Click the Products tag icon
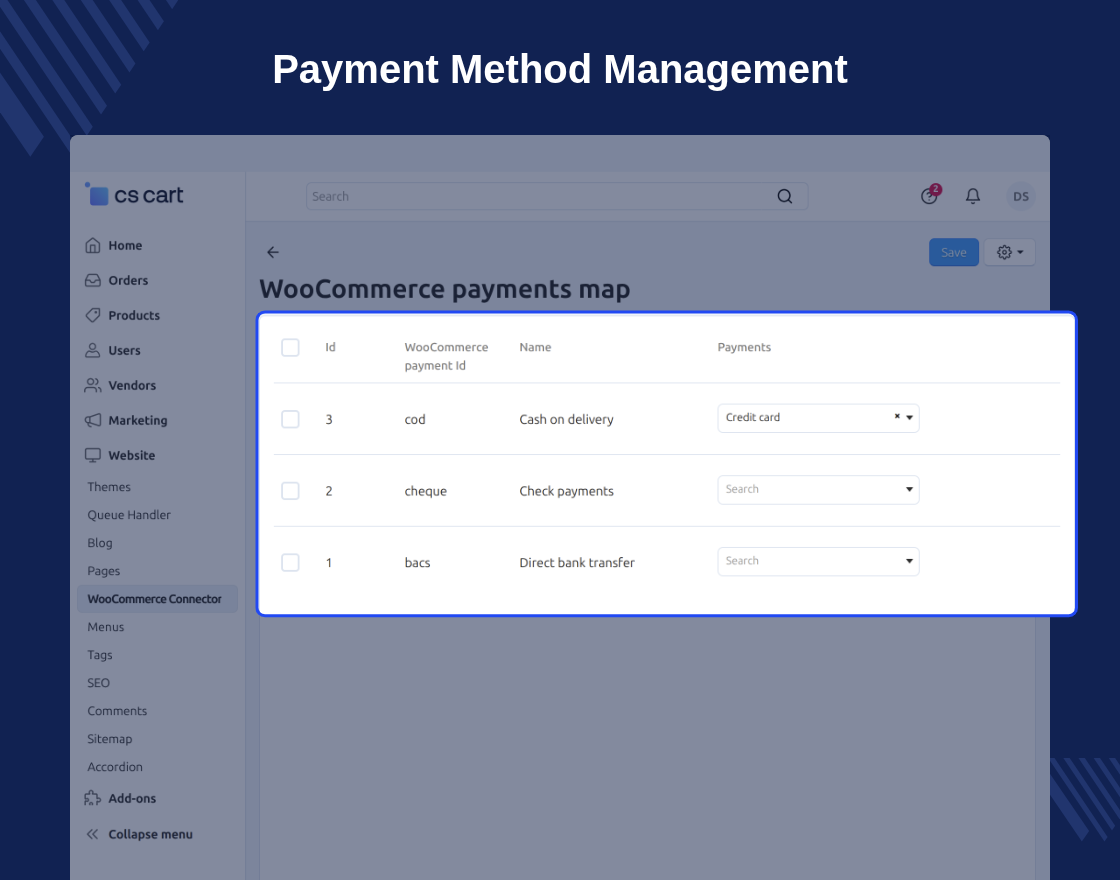 (x=93, y=315)
